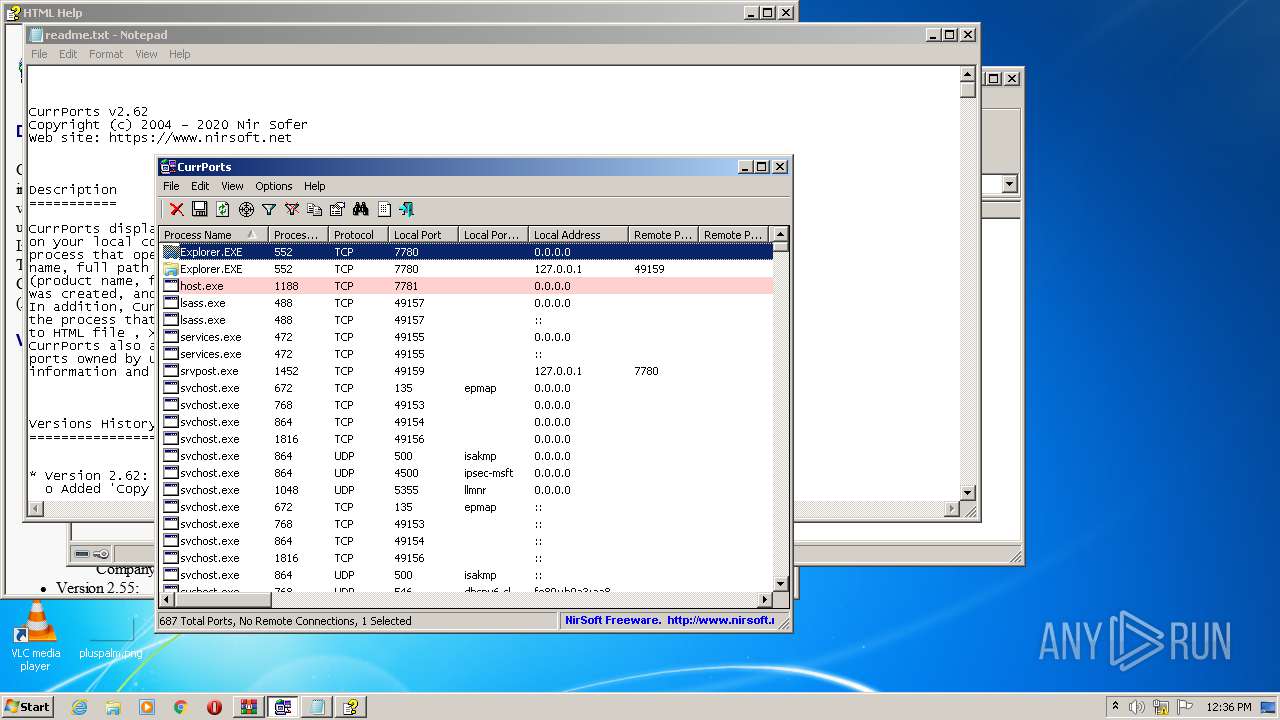Screen dimensions: 1280x720
Task: Open pluspalm.png desktop file
Action: 111,638
